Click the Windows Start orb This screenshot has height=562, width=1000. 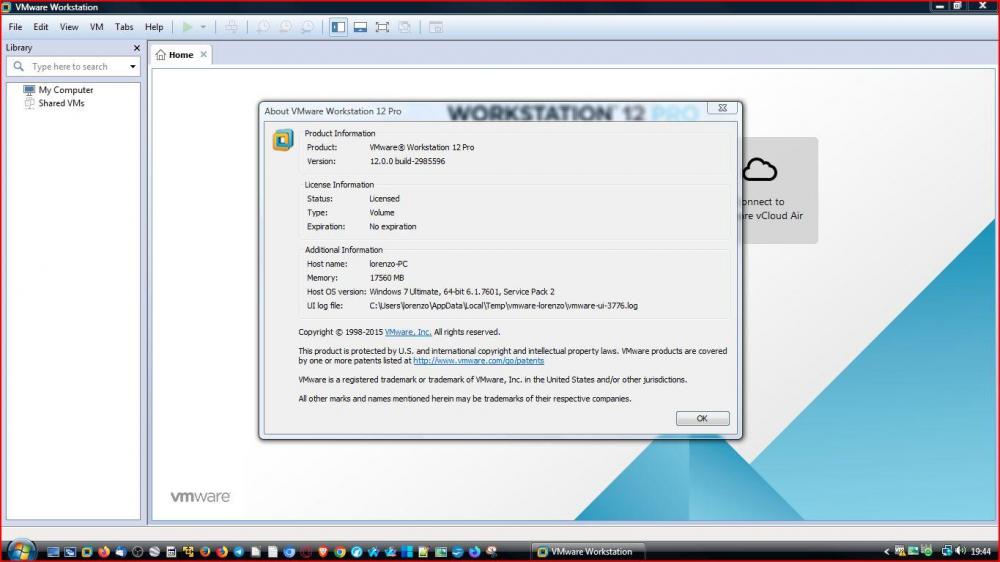21,551
